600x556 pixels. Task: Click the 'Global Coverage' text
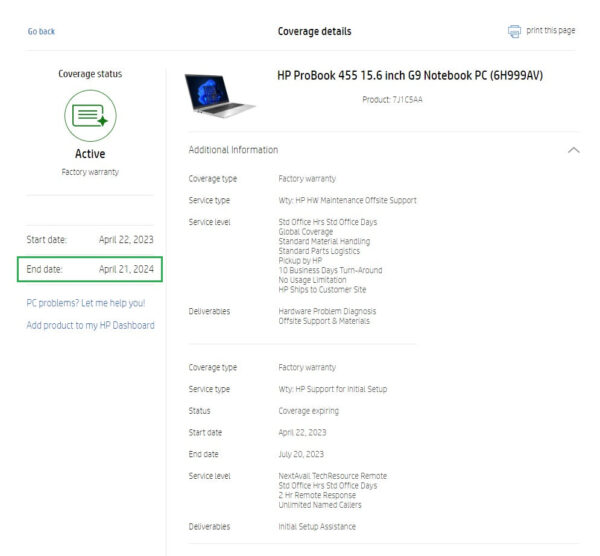point(306,232)
